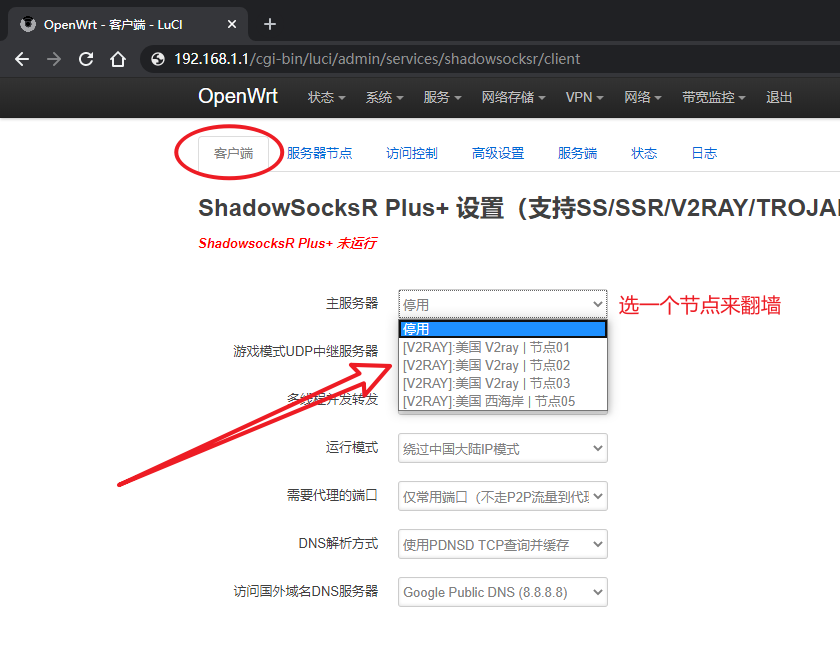View site information globe icon

pyautogui.click(x=158, y=59)
